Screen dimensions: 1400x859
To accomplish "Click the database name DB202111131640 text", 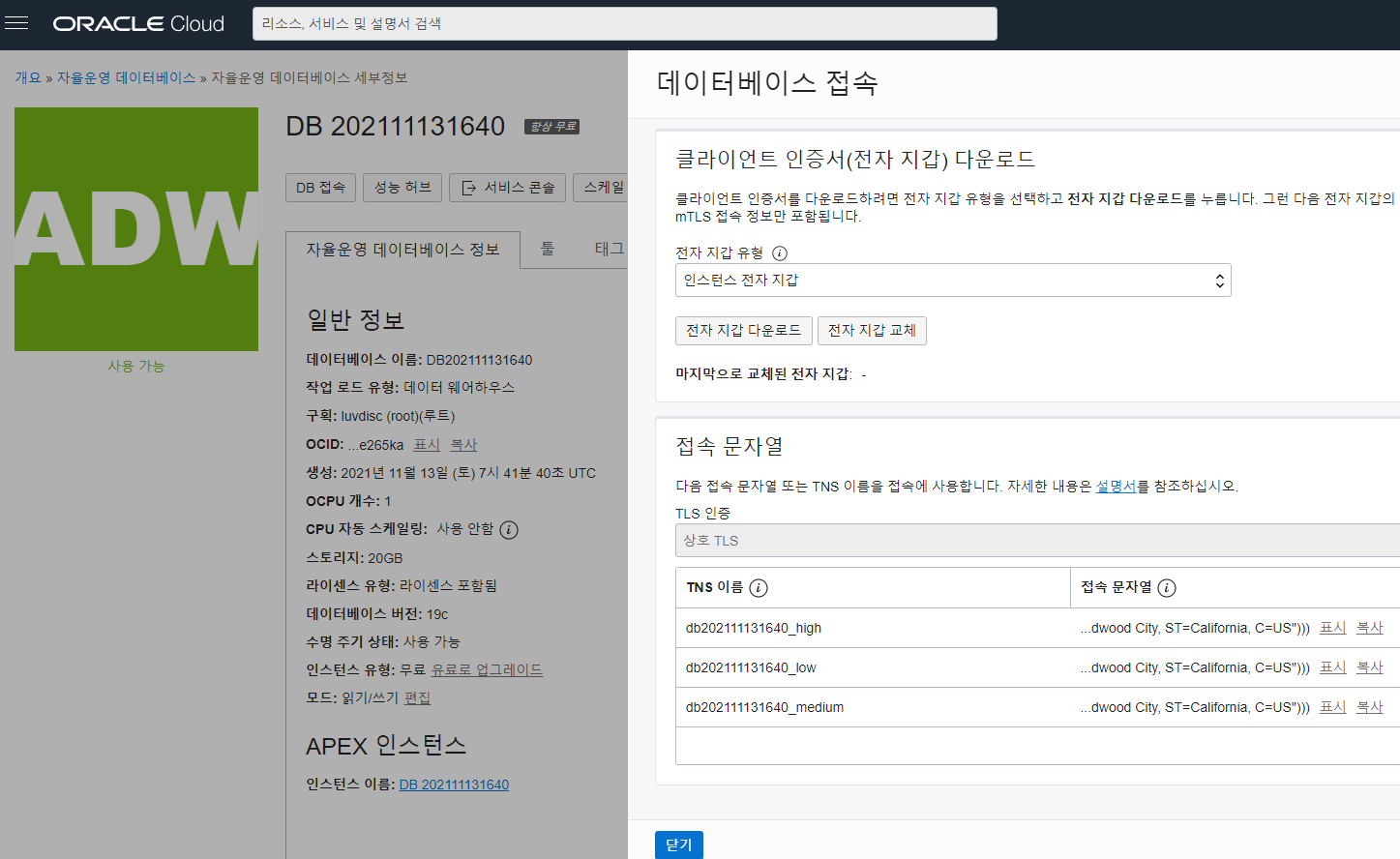I will (x=479, y=360).
